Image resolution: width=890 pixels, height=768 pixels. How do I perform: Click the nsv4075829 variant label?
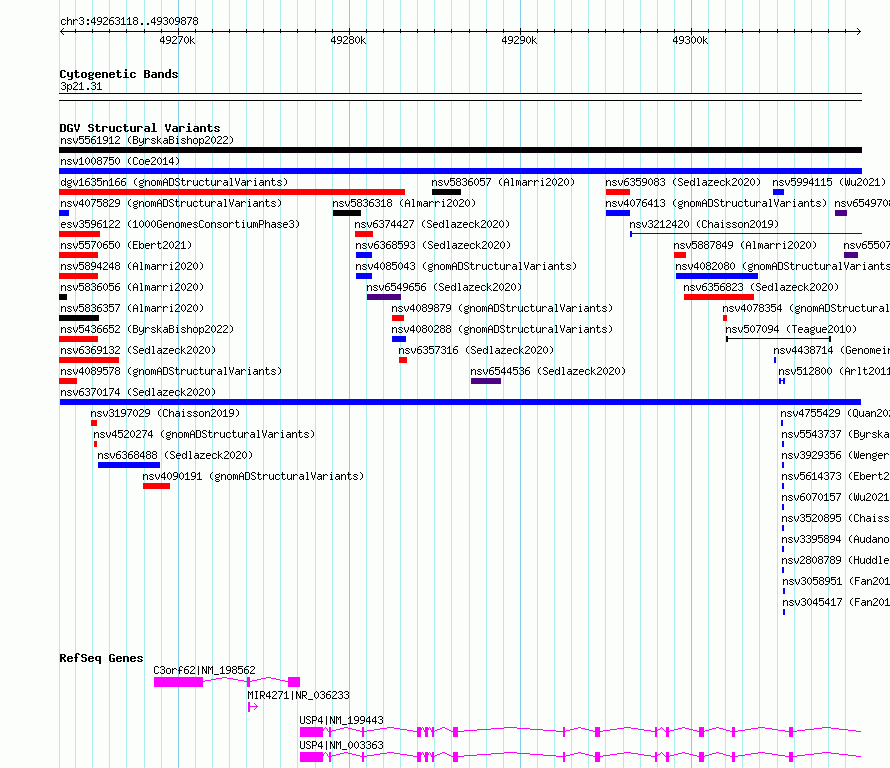pos(171,203)
